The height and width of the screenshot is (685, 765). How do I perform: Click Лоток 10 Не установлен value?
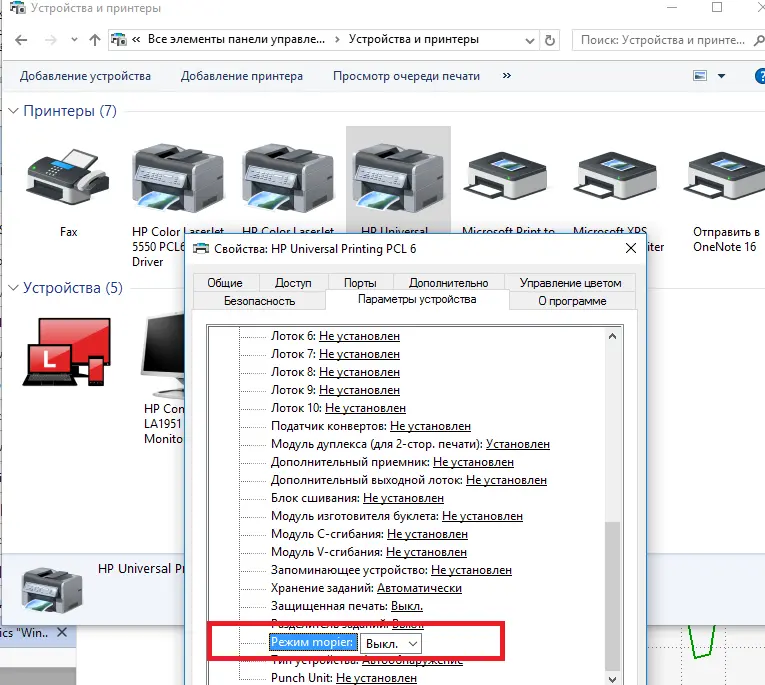[365, 408]
